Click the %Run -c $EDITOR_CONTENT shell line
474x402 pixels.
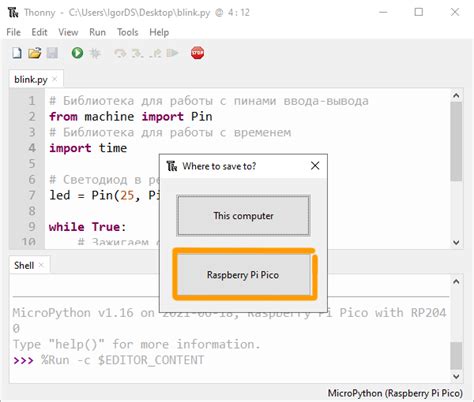click(x=122, y=360)
